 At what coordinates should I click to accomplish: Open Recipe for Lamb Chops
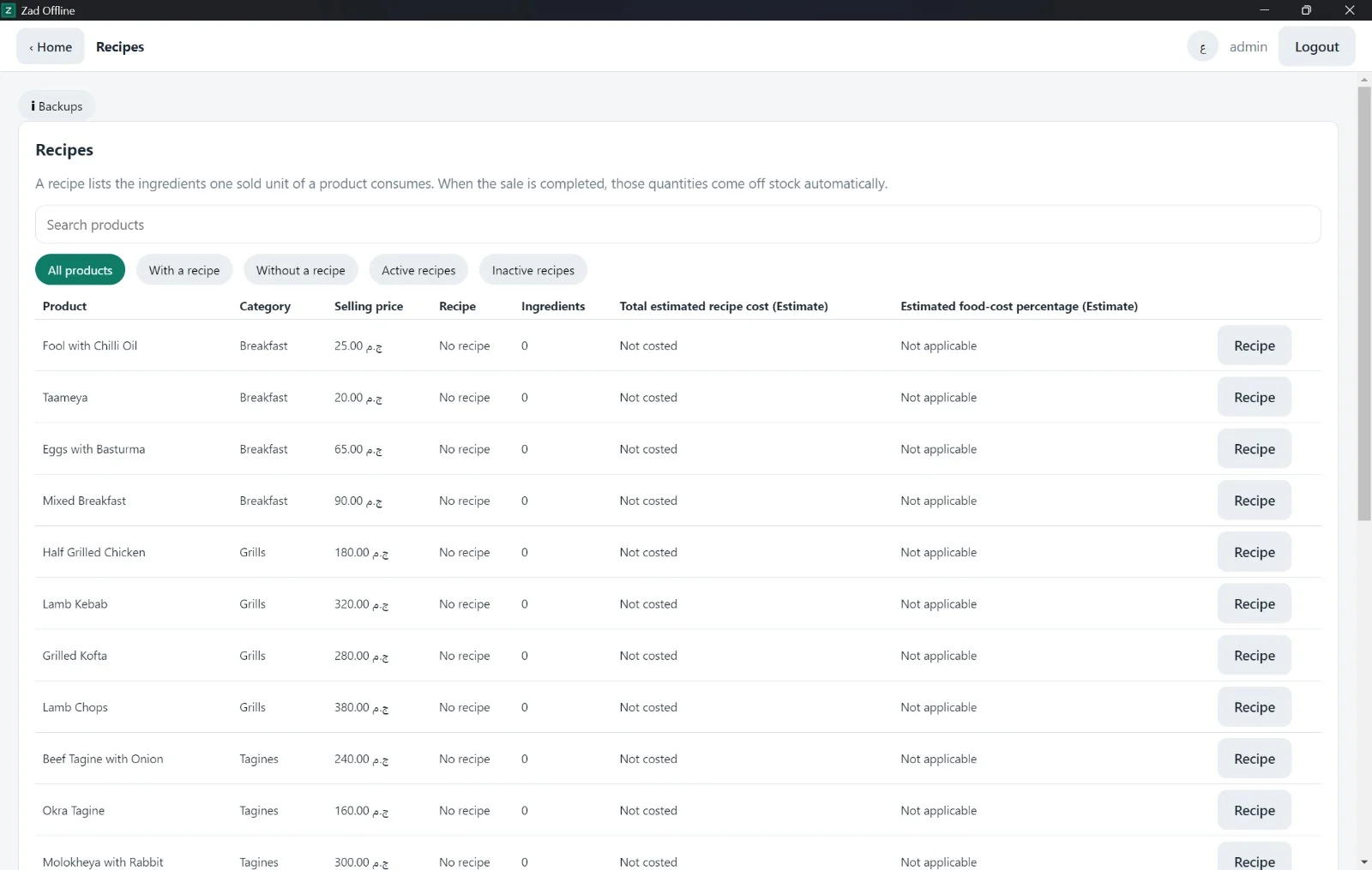click(1254, 707)
